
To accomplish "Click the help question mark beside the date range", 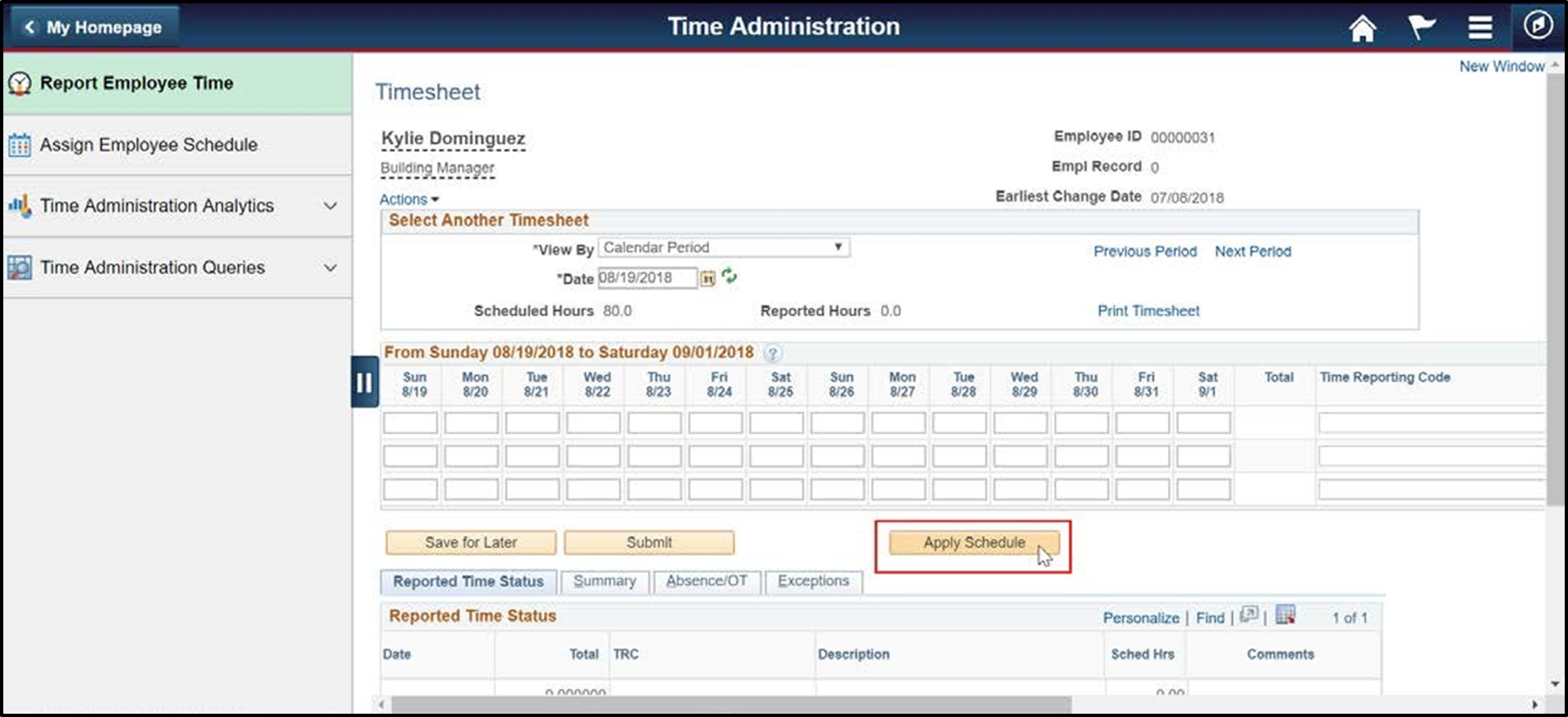I will [772, 353].
